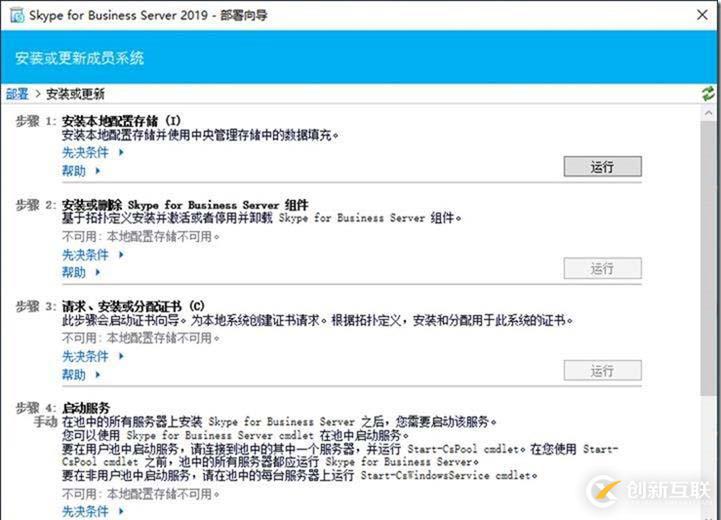Click 不可用 notice under step 2
This screenshot has width=721, height=520.
(141, 237)
